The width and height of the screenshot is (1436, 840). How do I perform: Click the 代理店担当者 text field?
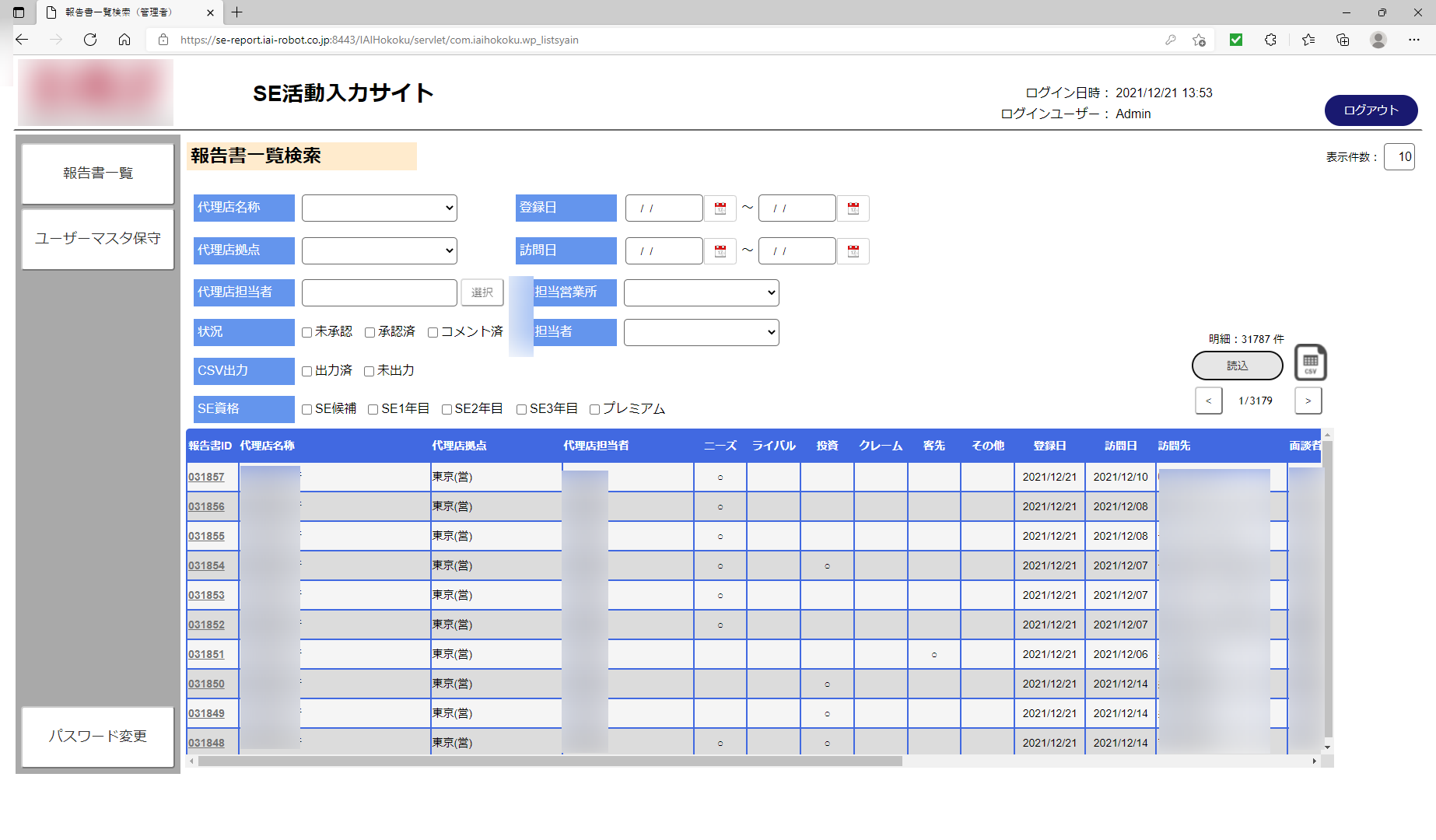pos(379,292)
